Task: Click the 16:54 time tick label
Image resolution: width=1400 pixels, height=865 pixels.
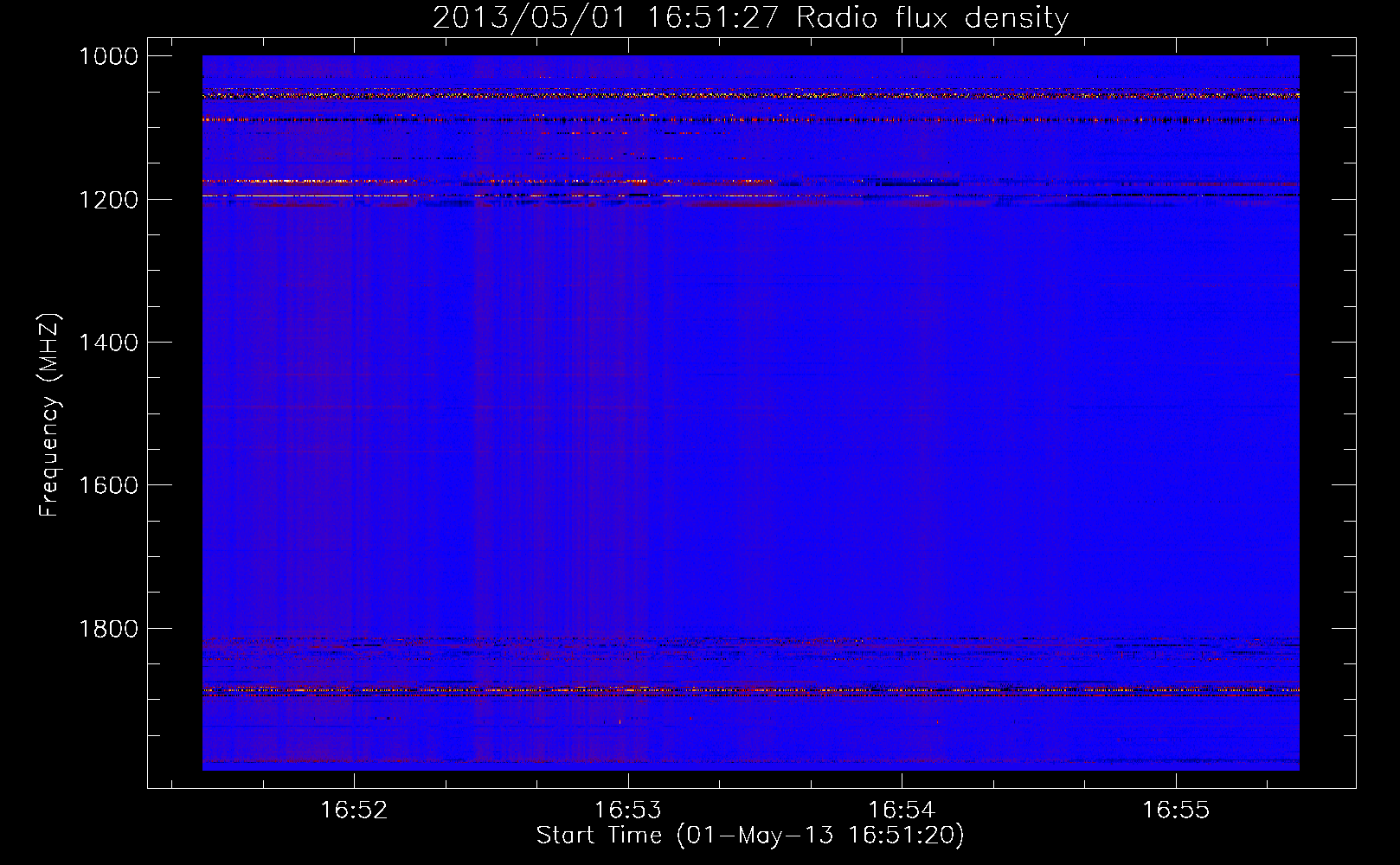Action: point(902,811)
